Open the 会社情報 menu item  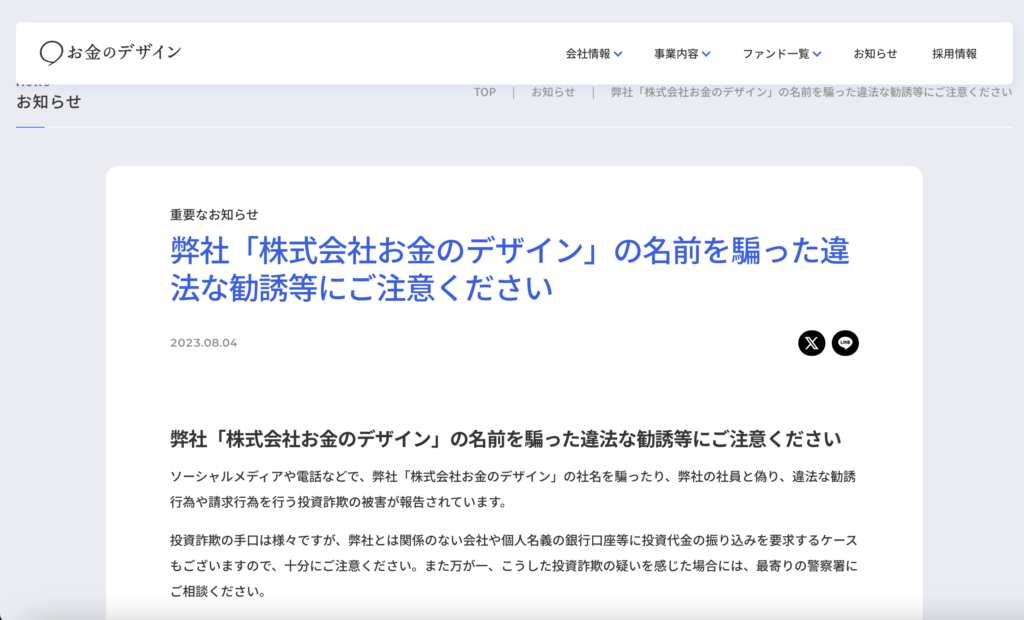[588, 54]
